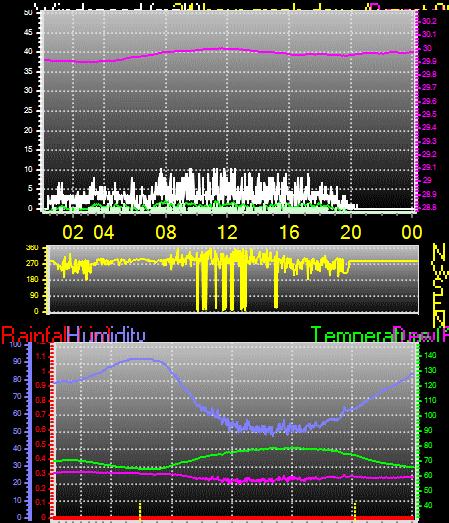The image size is (449, 523).
Task: Click the blue Humidity legend label
Action: coord(106,335)
